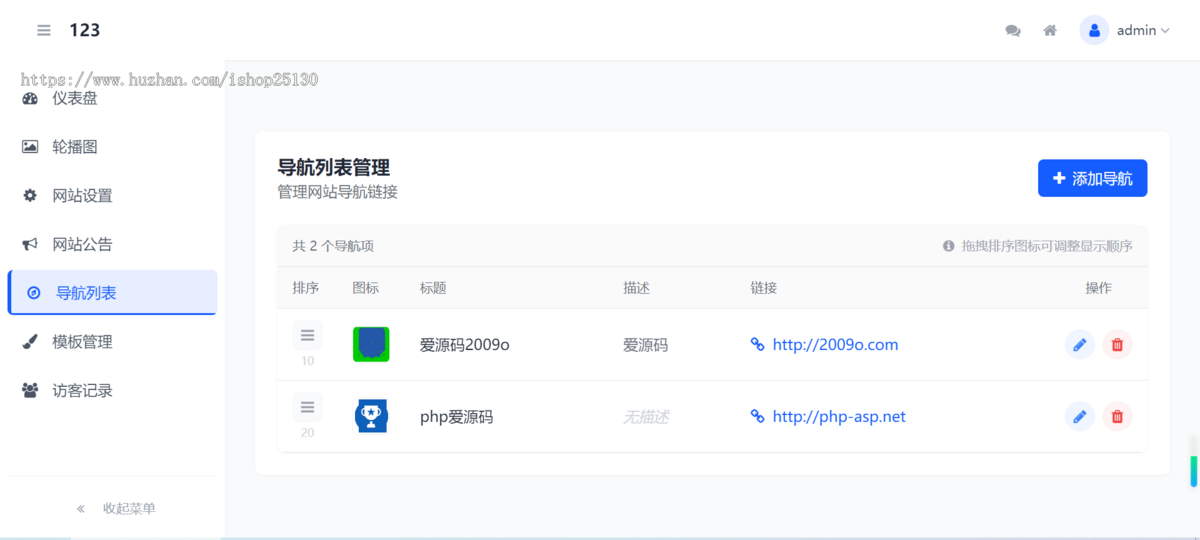Click the 管理网站导航链接 subtitle text
The image size is (1200, 540).
(337, 192)
